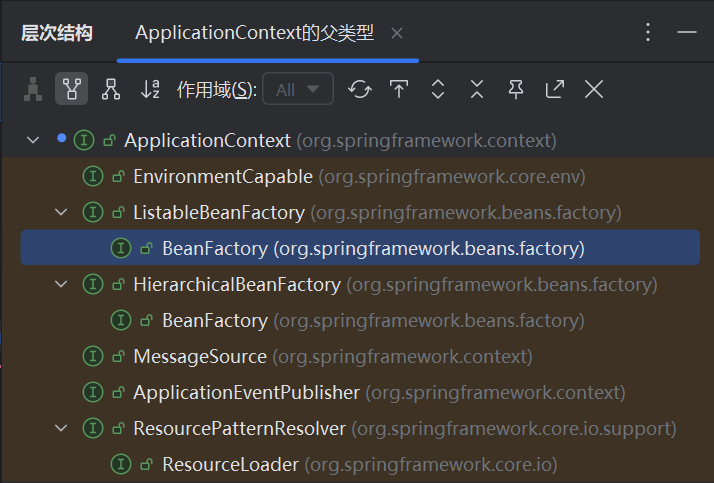Viewport: 714px width, 483px height.
Task: Click interface icon beside HierarchicalBeanFactory
Action: click(x=93, y=284)
